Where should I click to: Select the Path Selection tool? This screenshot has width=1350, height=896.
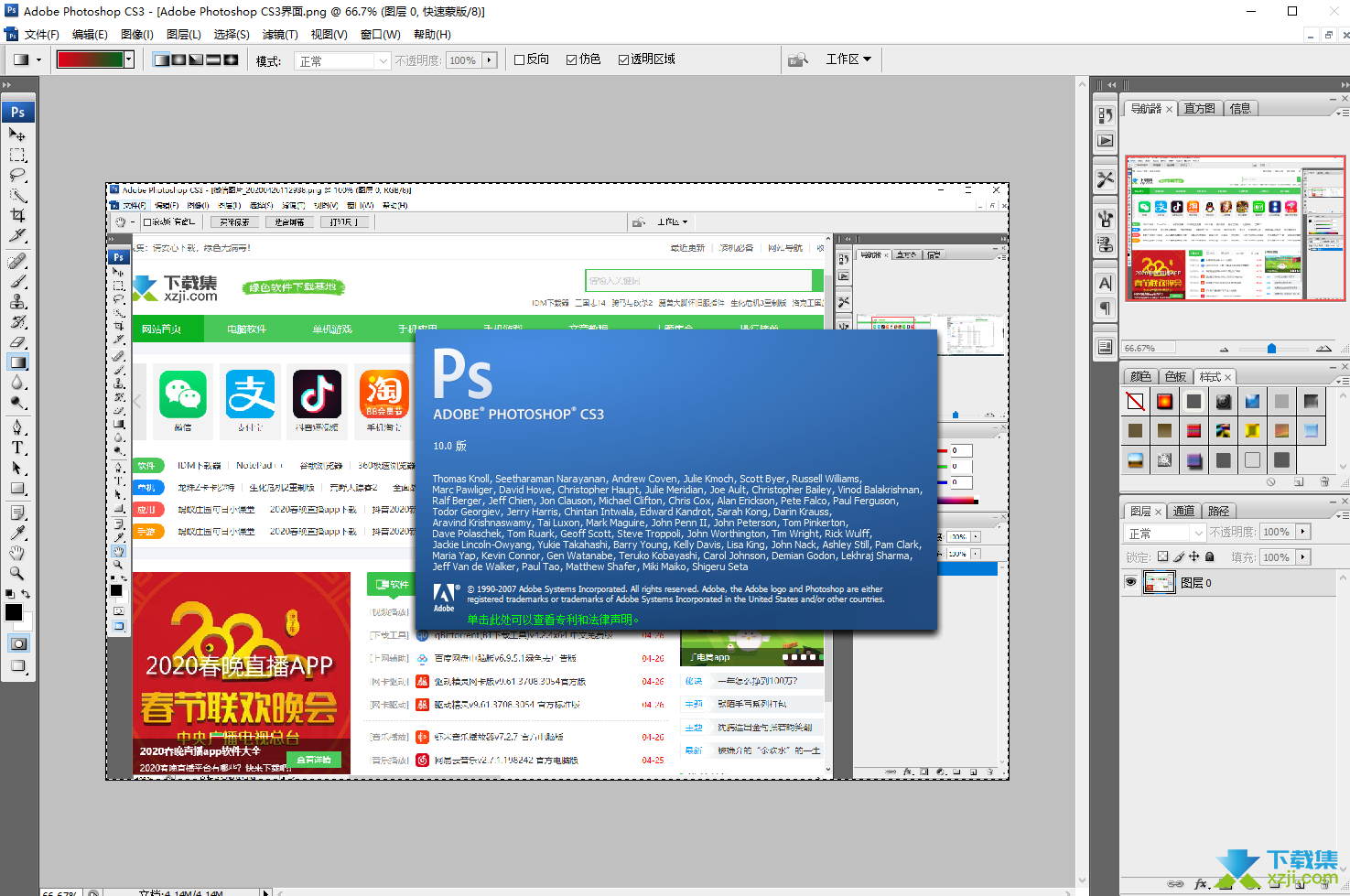tap(17, 468)
